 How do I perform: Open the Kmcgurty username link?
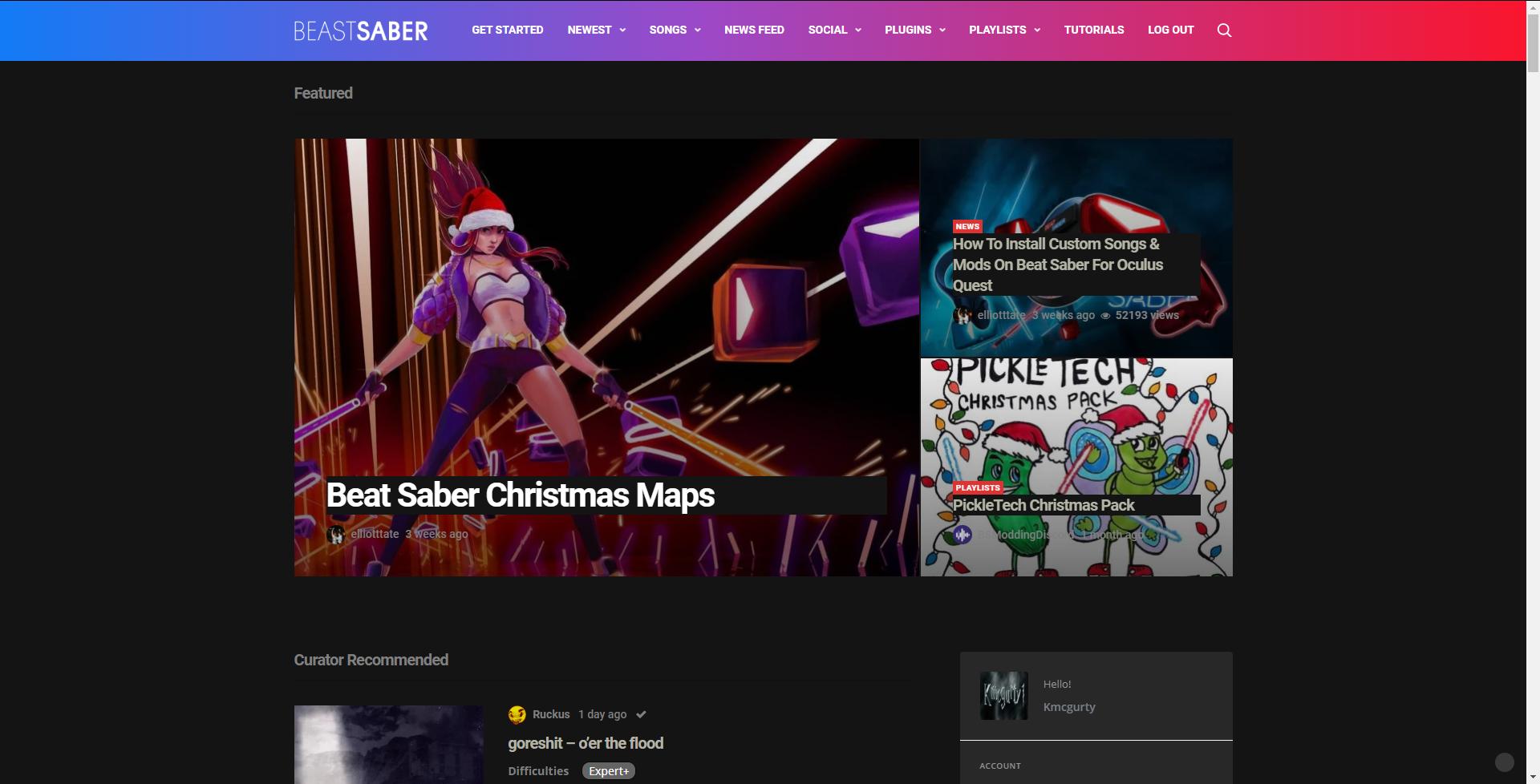click(1068, 707)
